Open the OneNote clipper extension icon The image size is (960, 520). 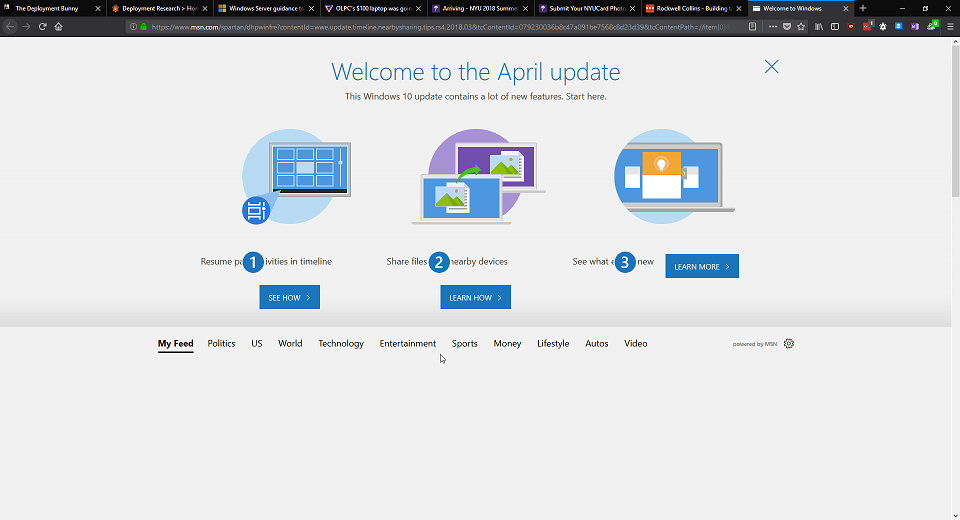(x=915, y=26)
